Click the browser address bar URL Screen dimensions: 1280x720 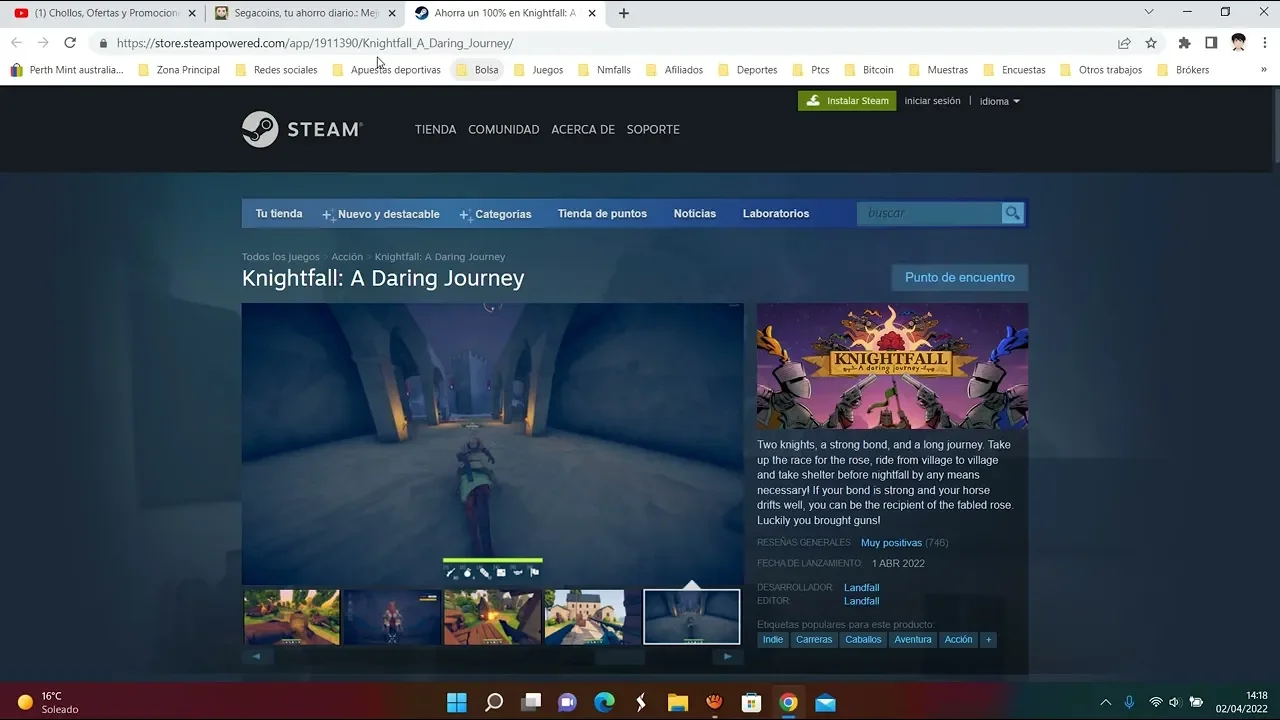coord(315,43)
